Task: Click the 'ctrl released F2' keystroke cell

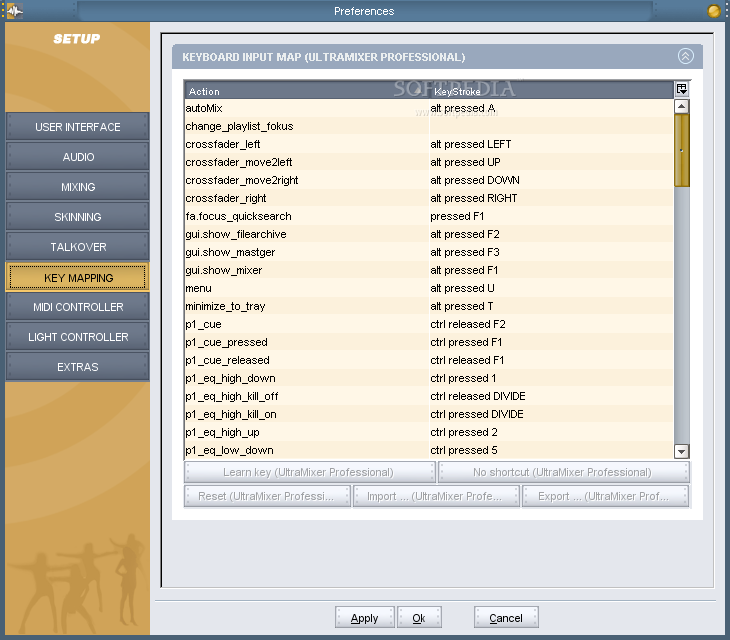Action: point(551,324)
